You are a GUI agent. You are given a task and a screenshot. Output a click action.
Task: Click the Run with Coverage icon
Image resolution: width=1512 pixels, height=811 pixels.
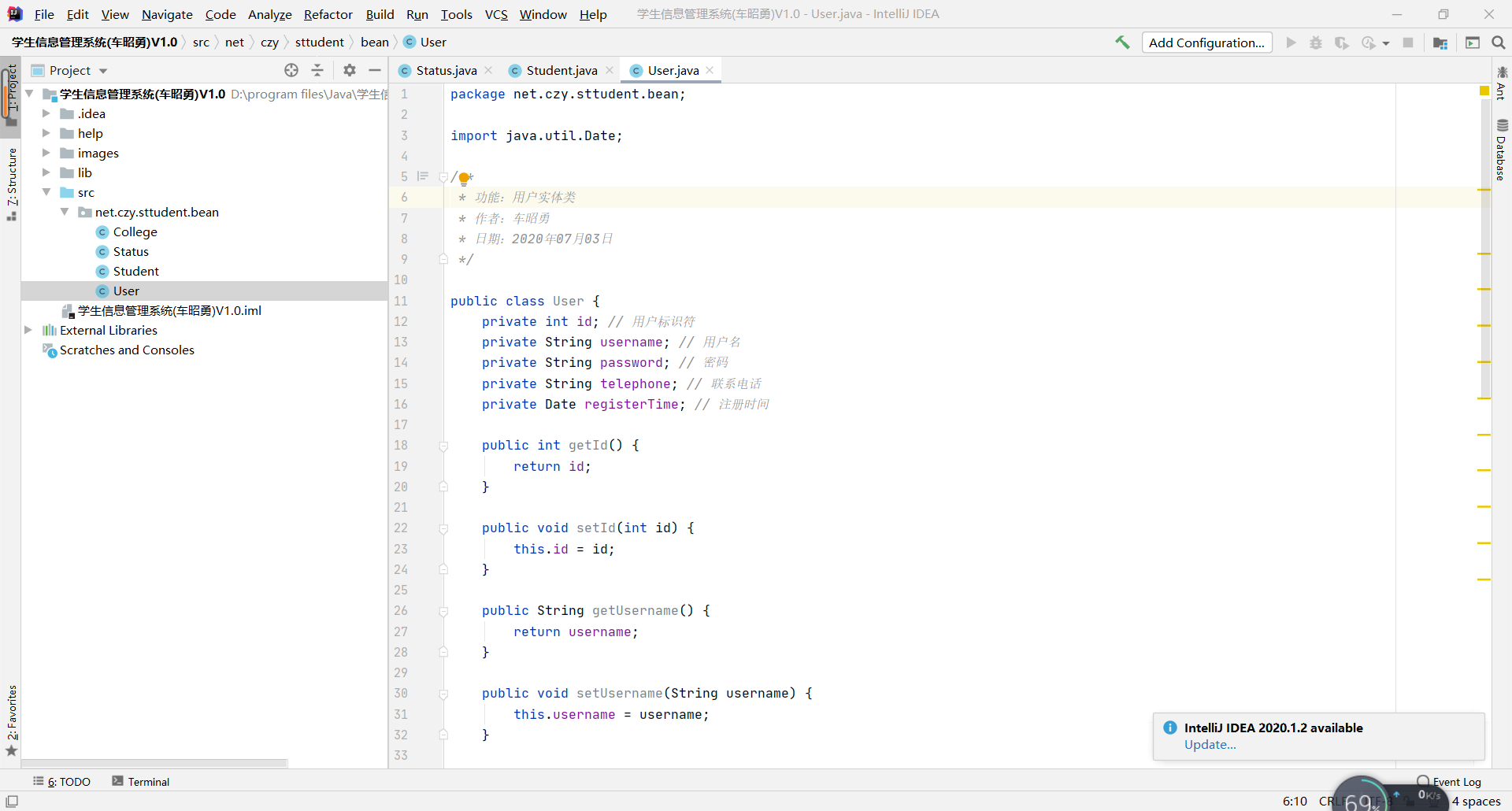(x=1341, y=43)
